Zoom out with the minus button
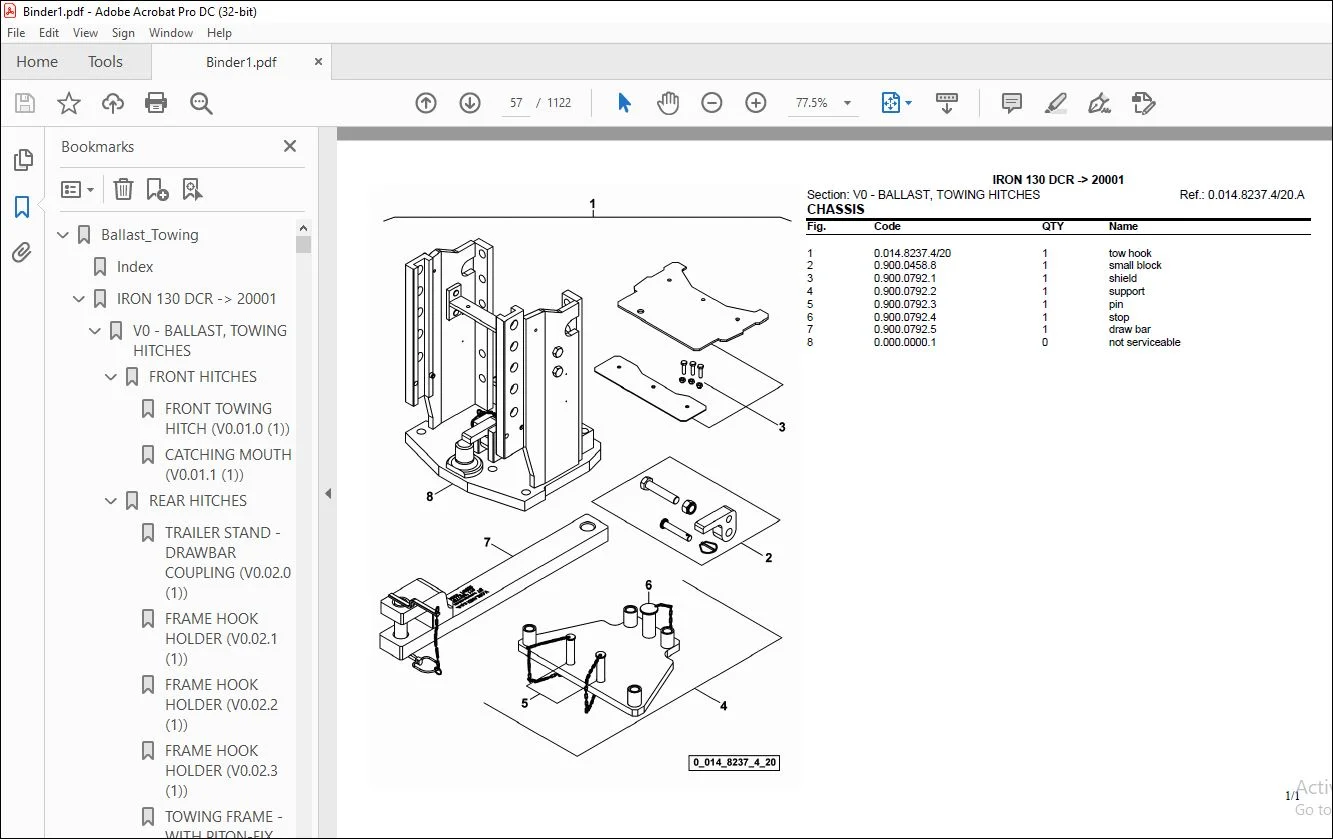Viewport: 1333px width, 839px height. tap(712, 103)
